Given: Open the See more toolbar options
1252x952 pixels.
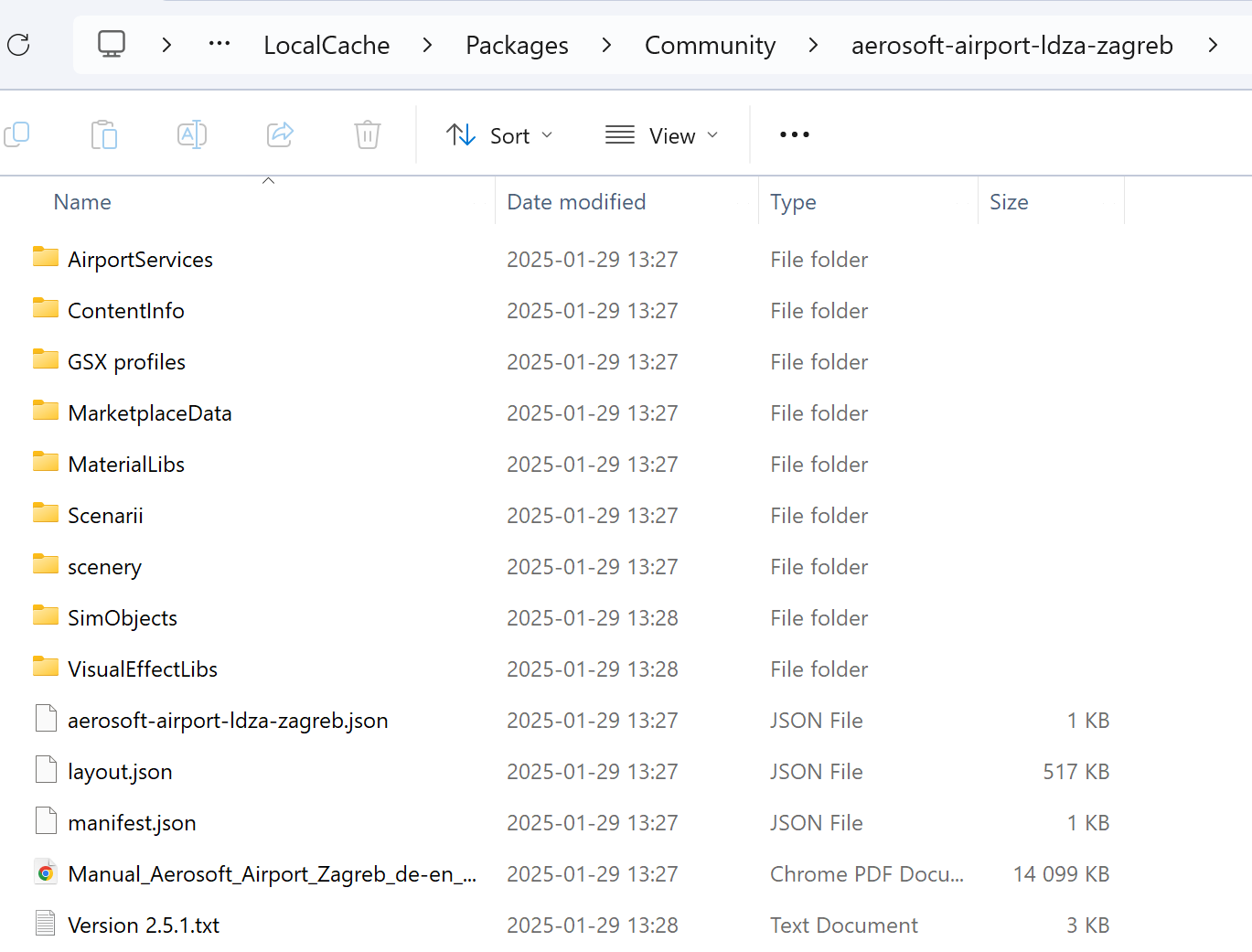Looking at the screenshot, I should [x=794, y=134].
